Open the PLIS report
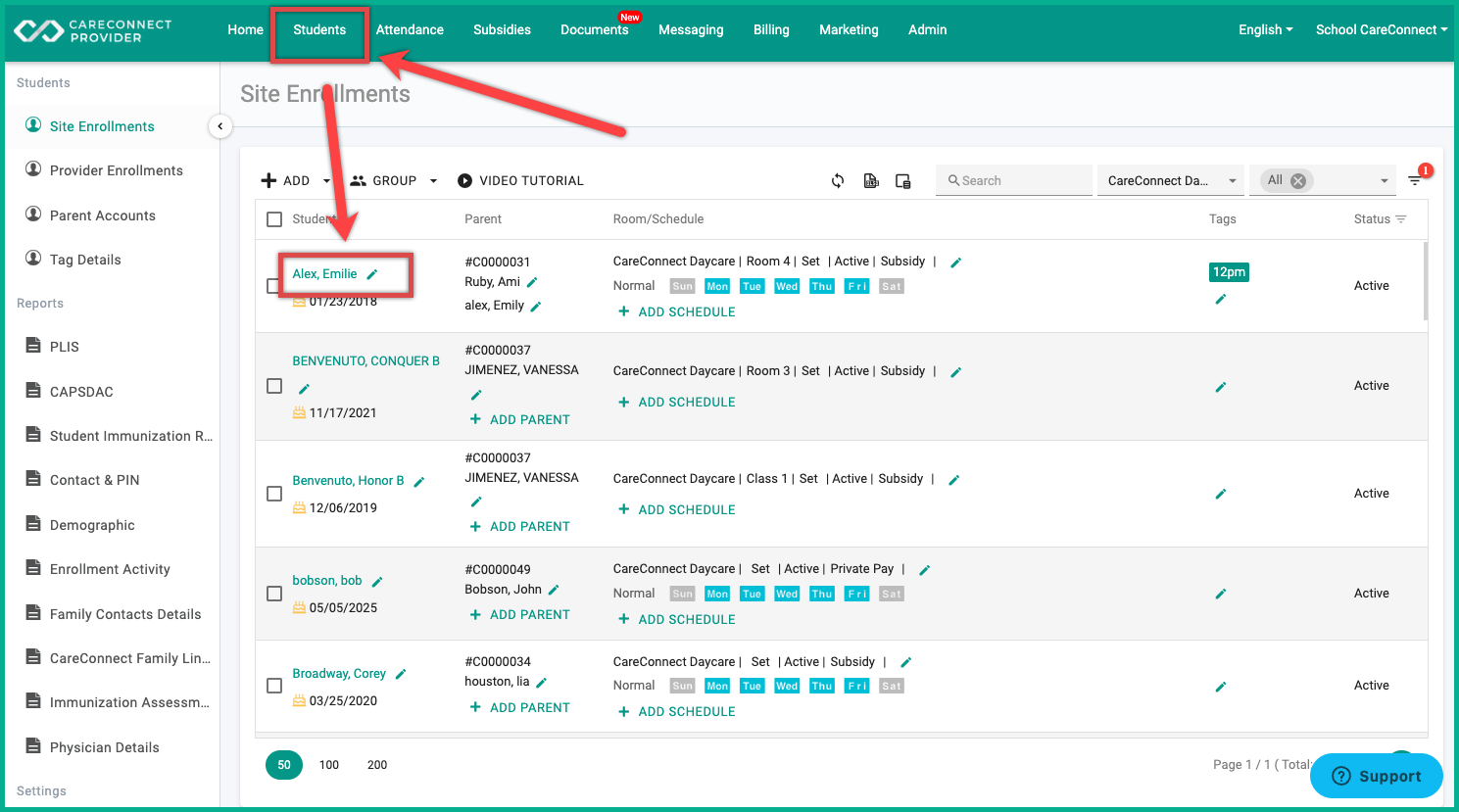 (65, 347)
